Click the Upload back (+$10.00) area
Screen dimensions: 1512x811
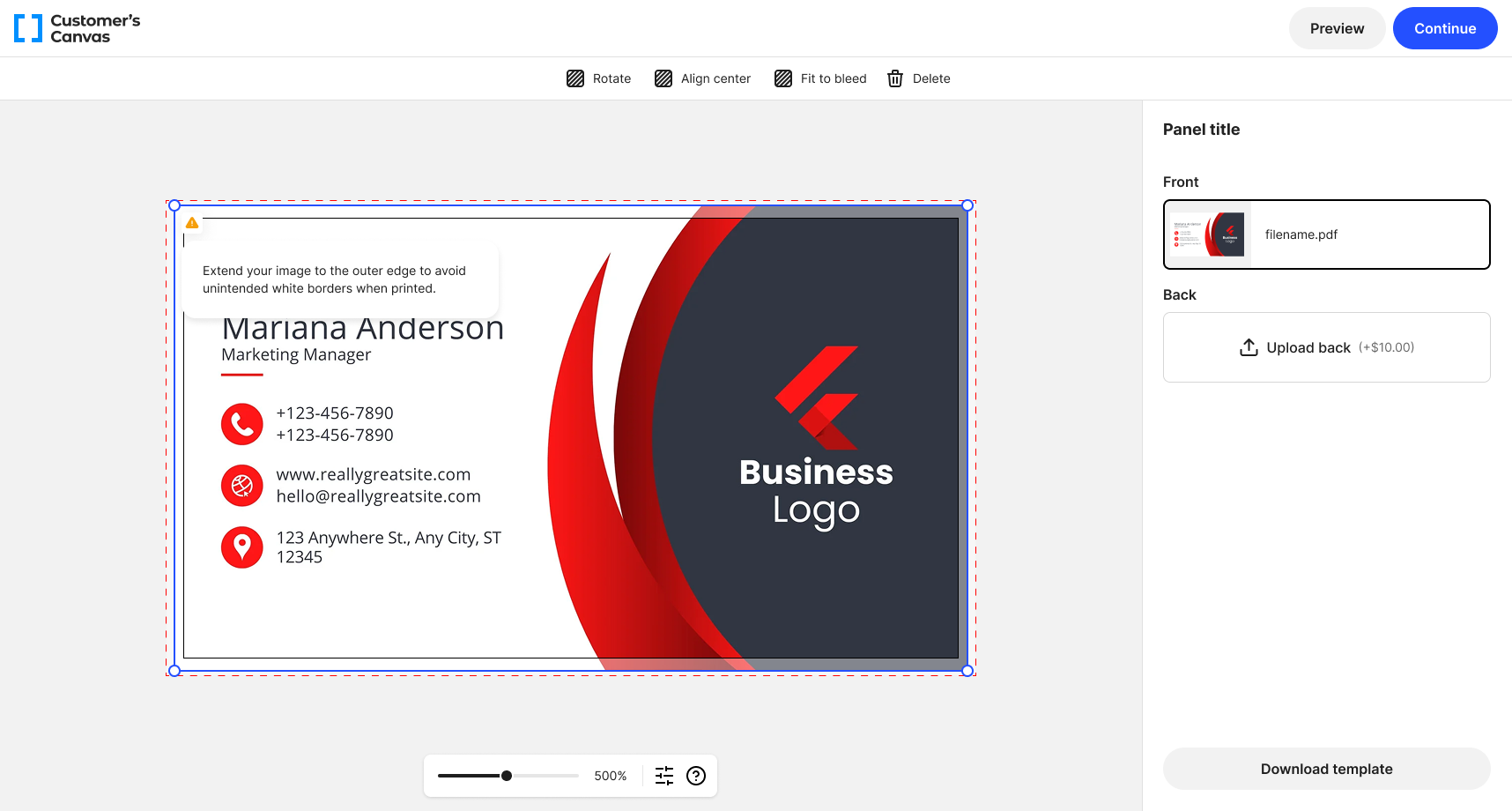pos(1326,347)
